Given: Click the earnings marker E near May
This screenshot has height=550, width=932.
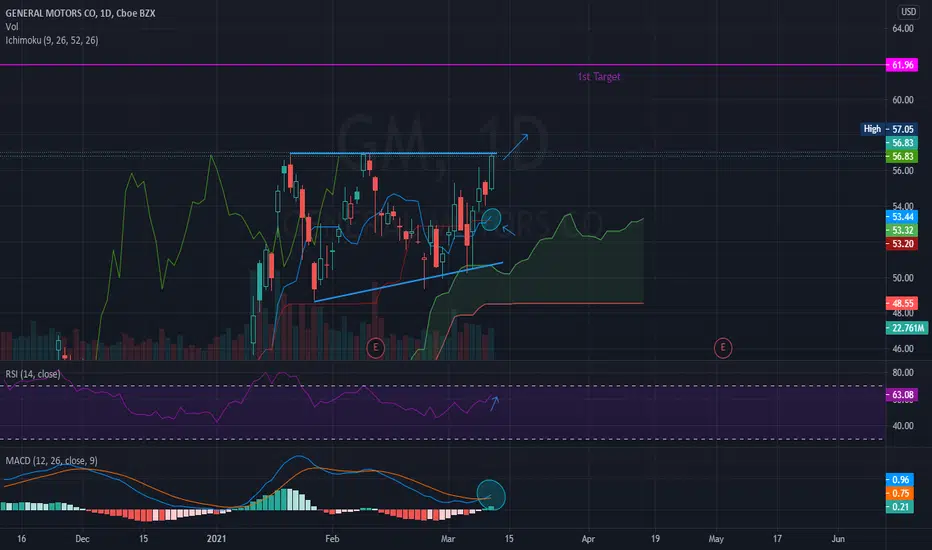Looking at the screenshot, I should (723, 347).
